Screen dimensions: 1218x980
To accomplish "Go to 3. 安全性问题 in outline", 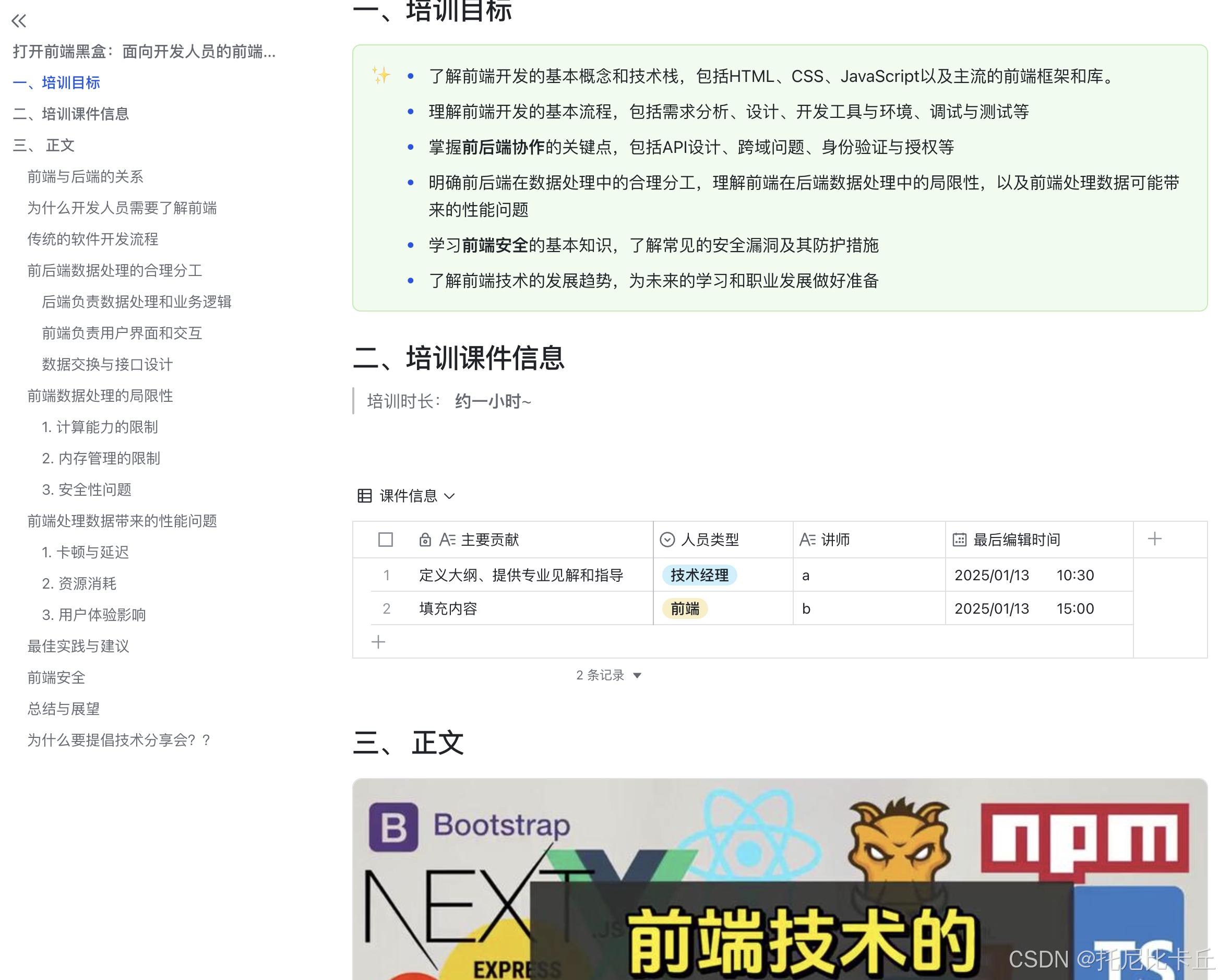I will pos(87,489).
